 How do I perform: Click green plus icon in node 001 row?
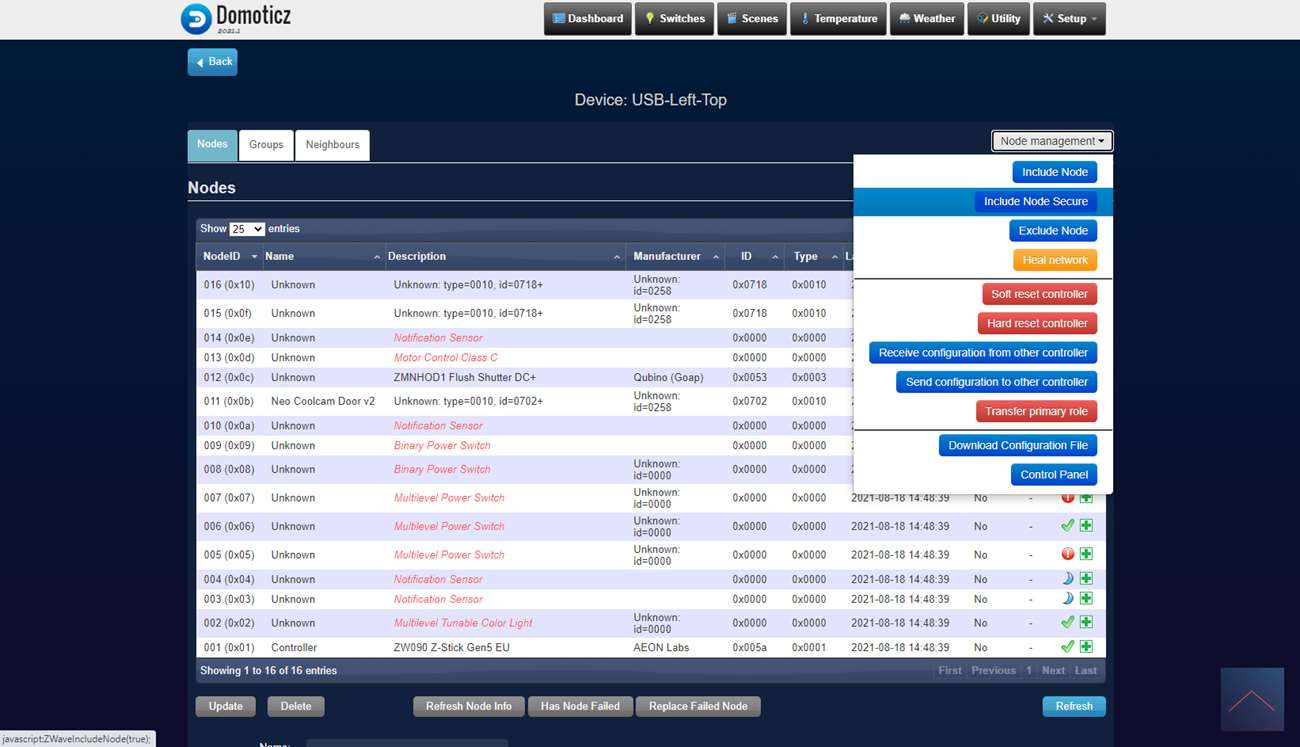(x=1086, y=647)
